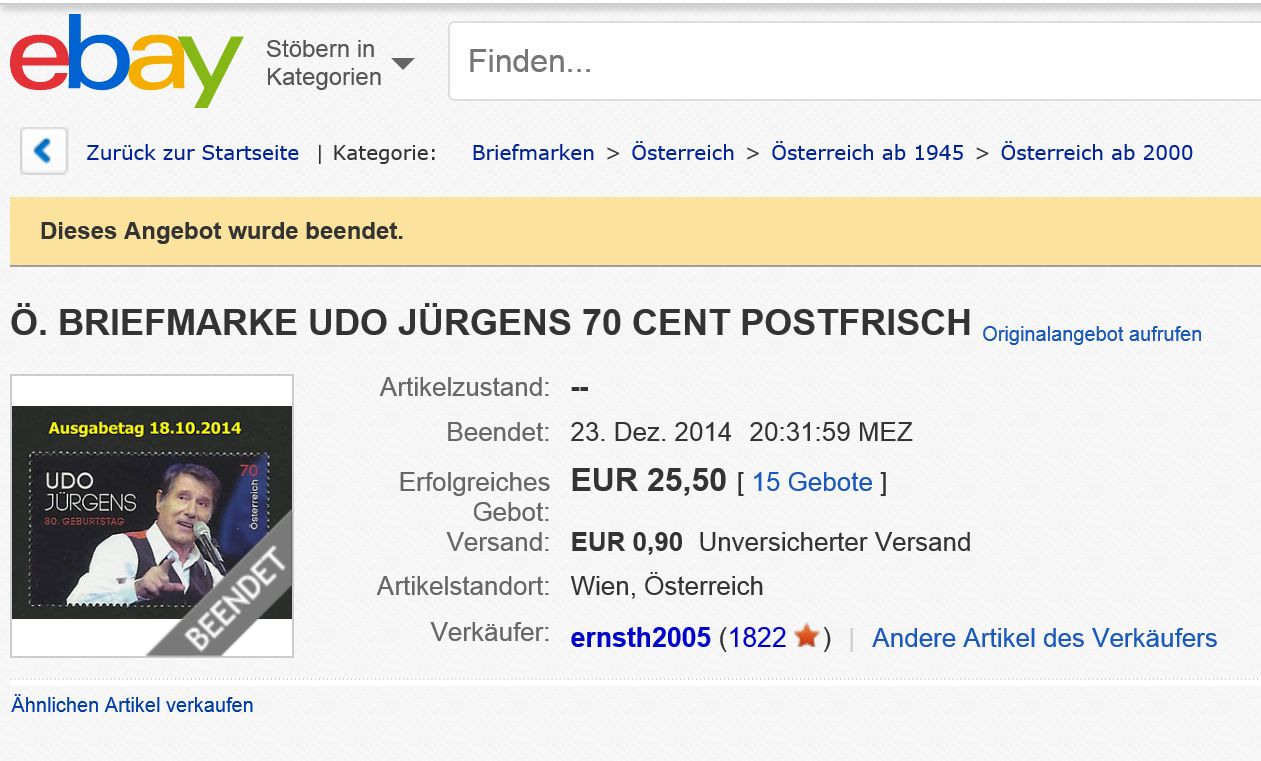This screenshot has height=761, width=1261.
Task: Show Andere Artikel des Verkäufers
Action: [1044, 638]
